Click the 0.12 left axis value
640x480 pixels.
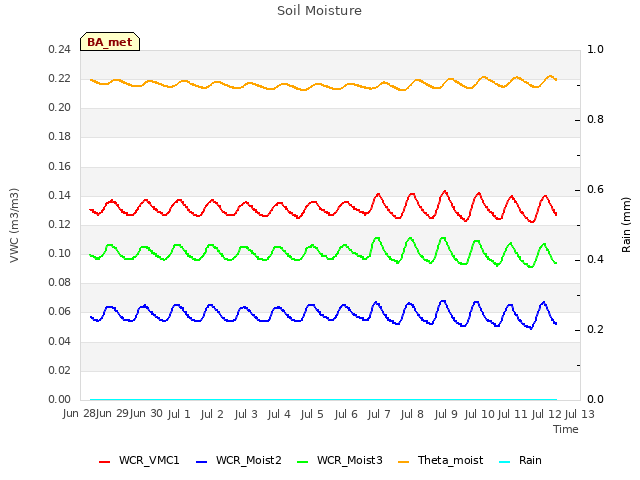click(60, 224)
